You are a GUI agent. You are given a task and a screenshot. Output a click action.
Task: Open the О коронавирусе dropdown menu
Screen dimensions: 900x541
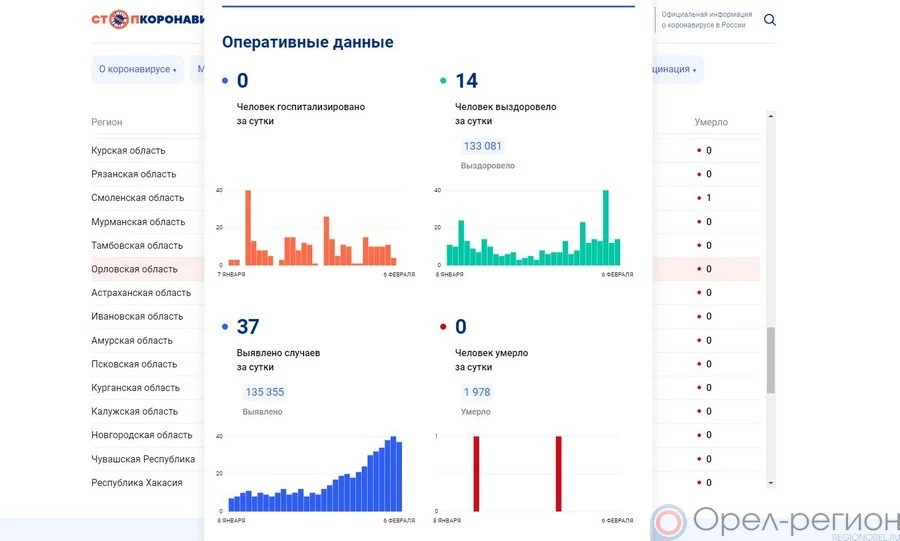click(x=137, y=70)
